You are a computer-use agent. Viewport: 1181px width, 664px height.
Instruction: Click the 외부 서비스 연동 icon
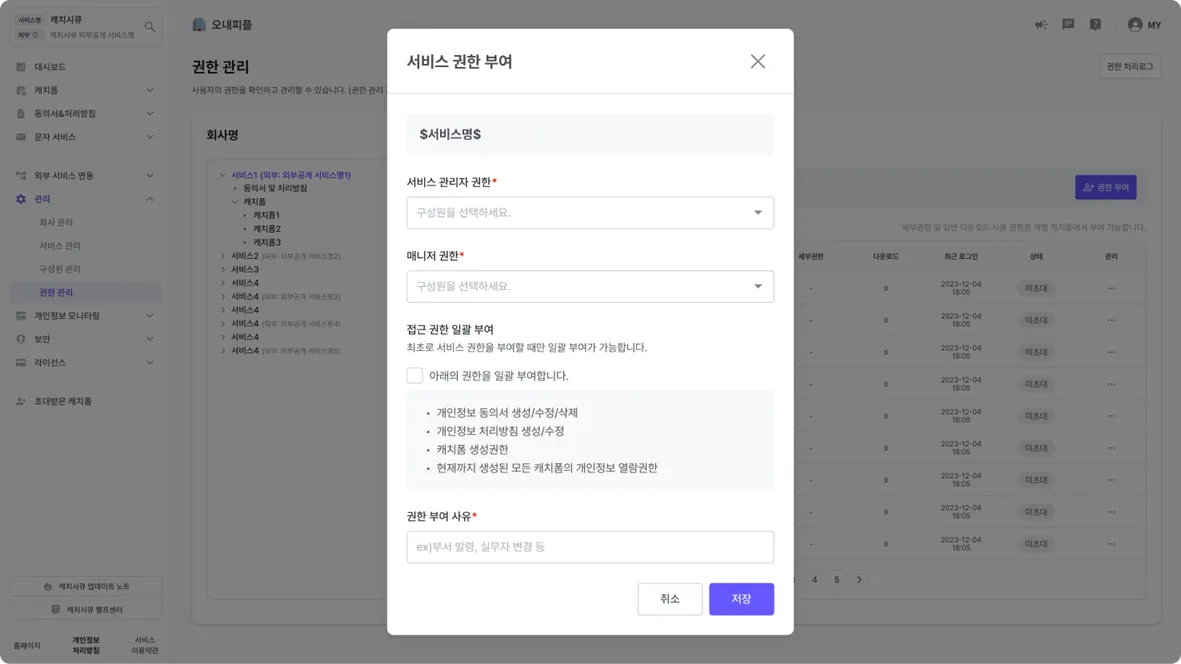coord(21,175)
